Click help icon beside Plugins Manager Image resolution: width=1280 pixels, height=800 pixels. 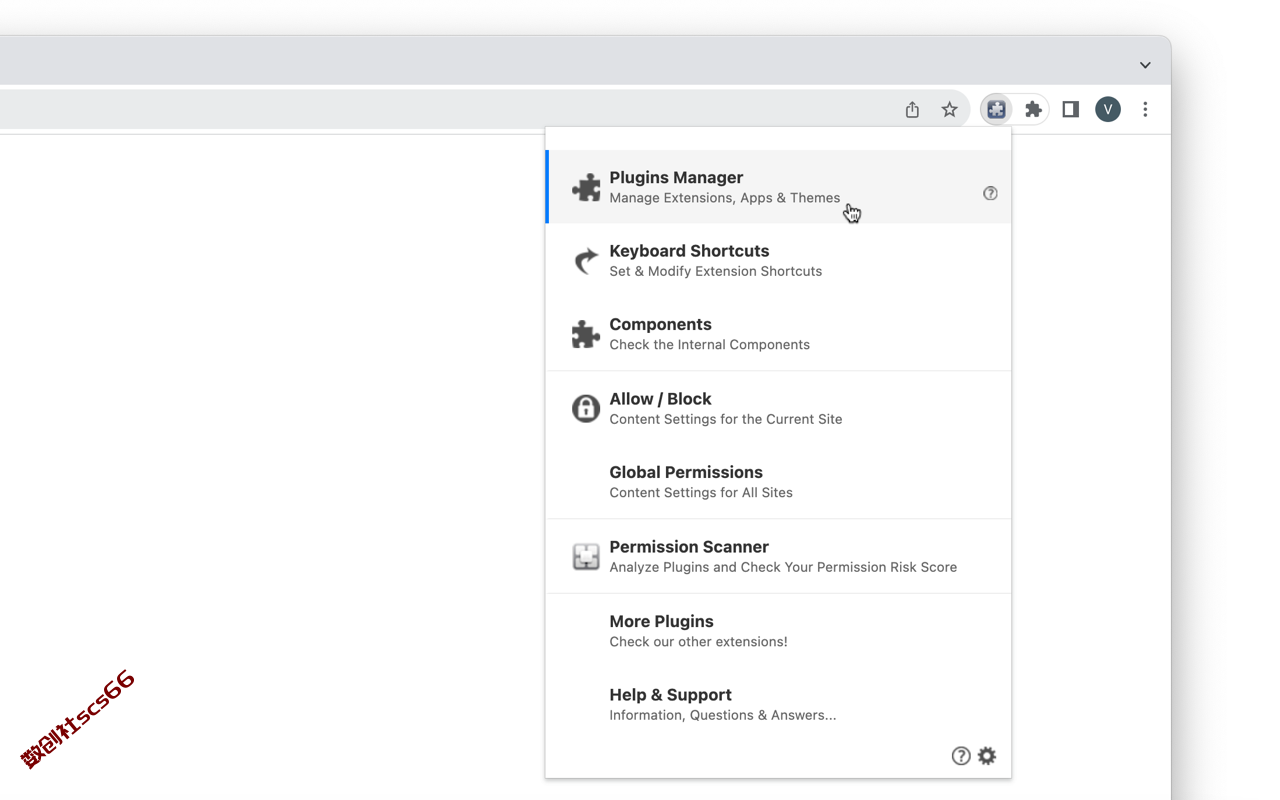click(990, 193)
